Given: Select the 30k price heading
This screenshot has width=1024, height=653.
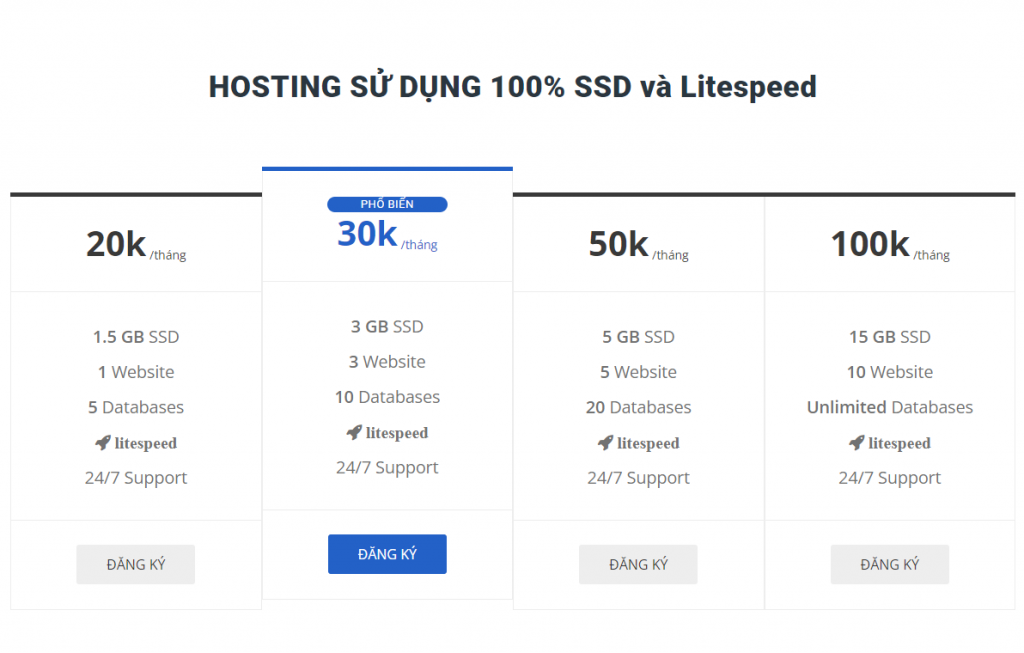Looking at the screenshot, I should pyautogui.click(x=367, y=234).
